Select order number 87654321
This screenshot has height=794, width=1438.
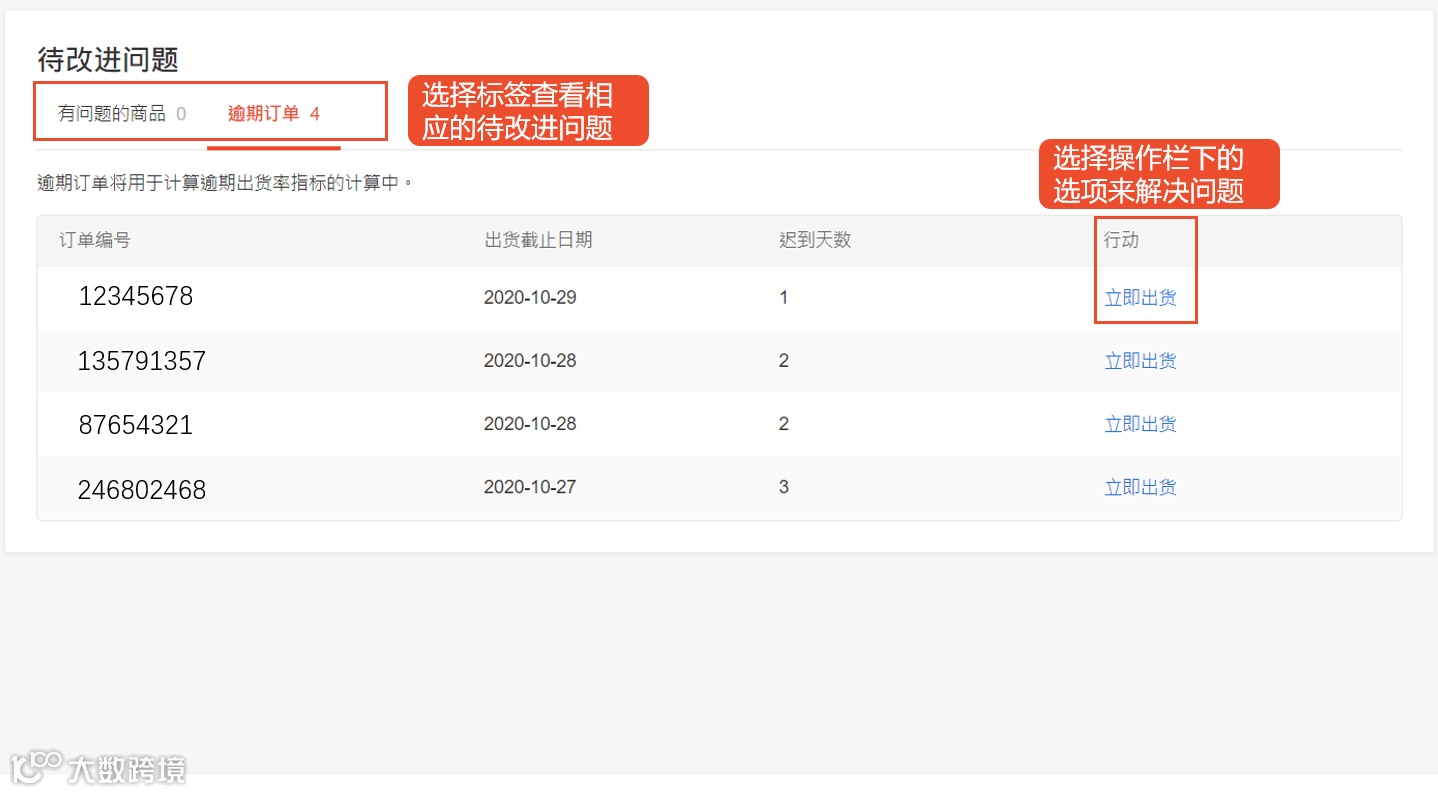(x=136, y=425)
